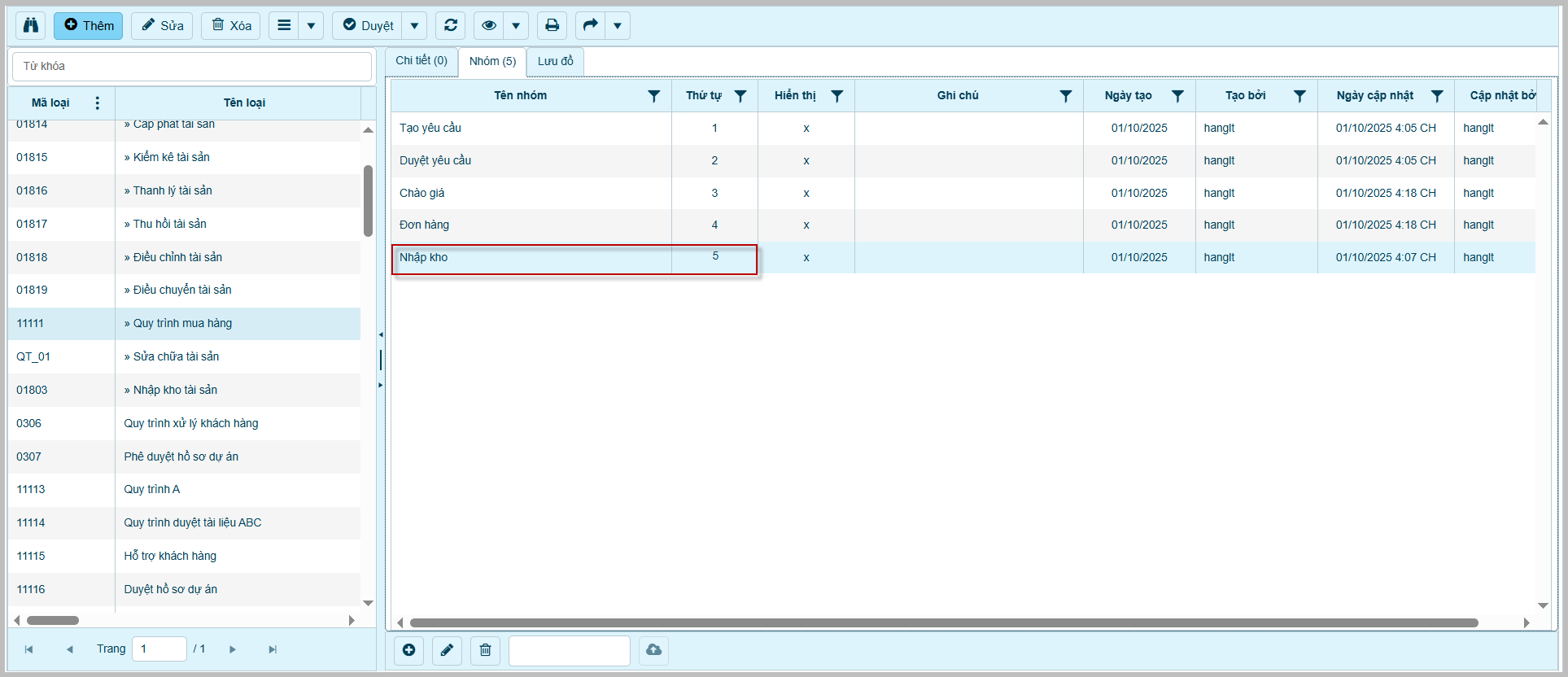This screenshot has height=677, width=1568.
Task: Click the Từ khóa search field
Action: 192,66
